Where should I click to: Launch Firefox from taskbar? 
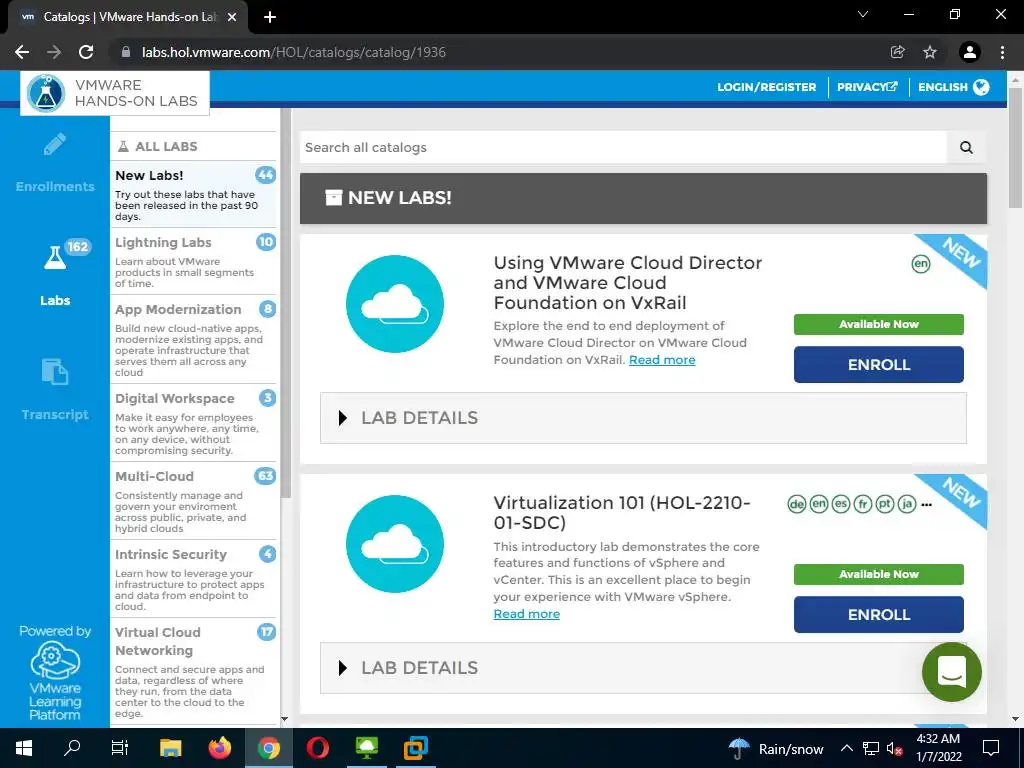tap(219, 748)
